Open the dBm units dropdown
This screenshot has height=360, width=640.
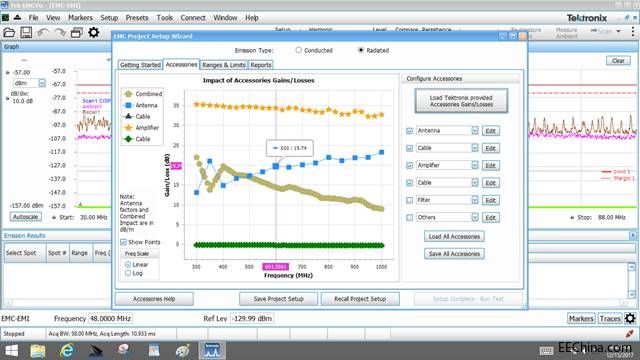pos(42,83)
